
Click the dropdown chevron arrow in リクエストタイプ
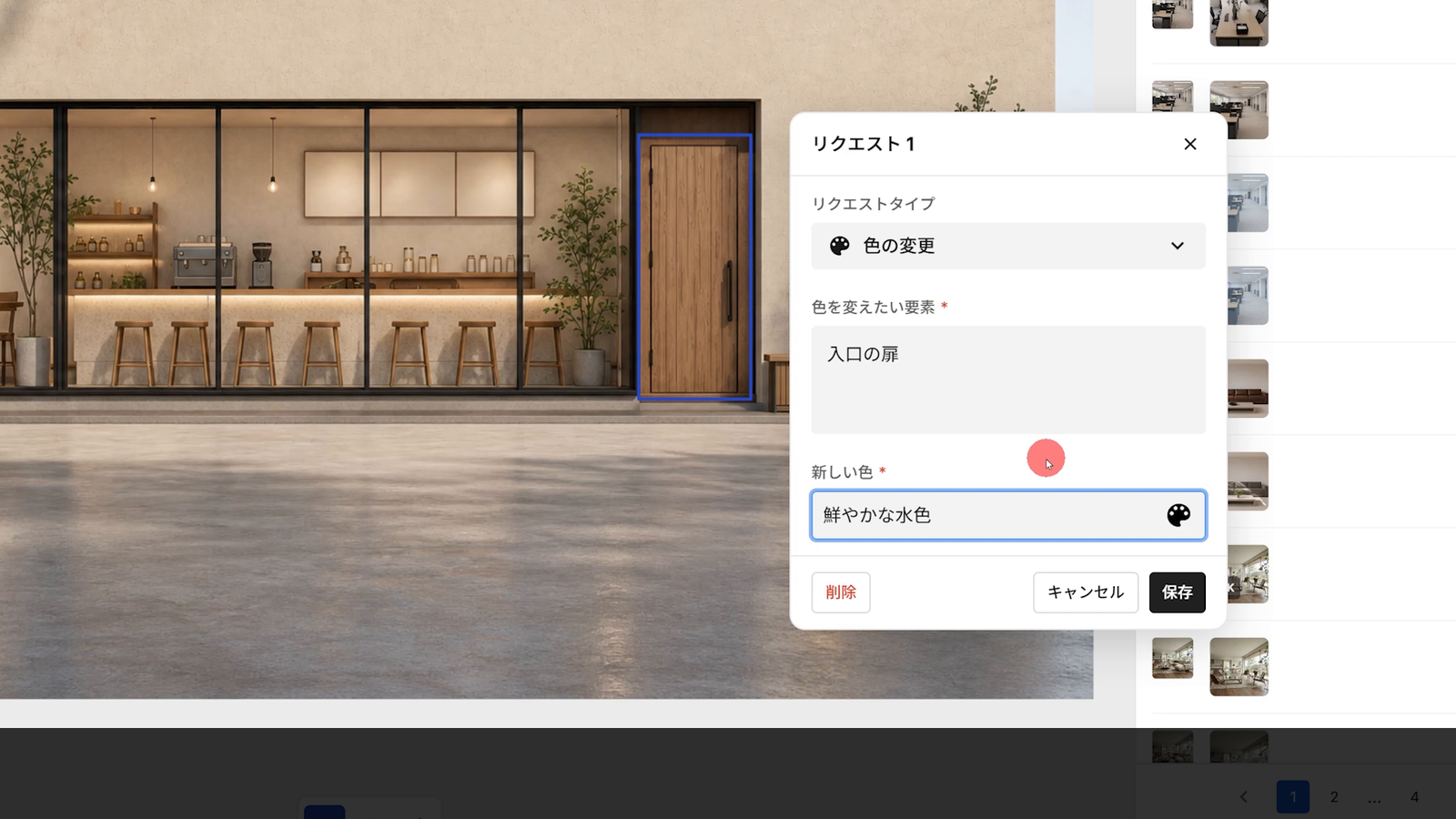click(x=1178, y=246)
